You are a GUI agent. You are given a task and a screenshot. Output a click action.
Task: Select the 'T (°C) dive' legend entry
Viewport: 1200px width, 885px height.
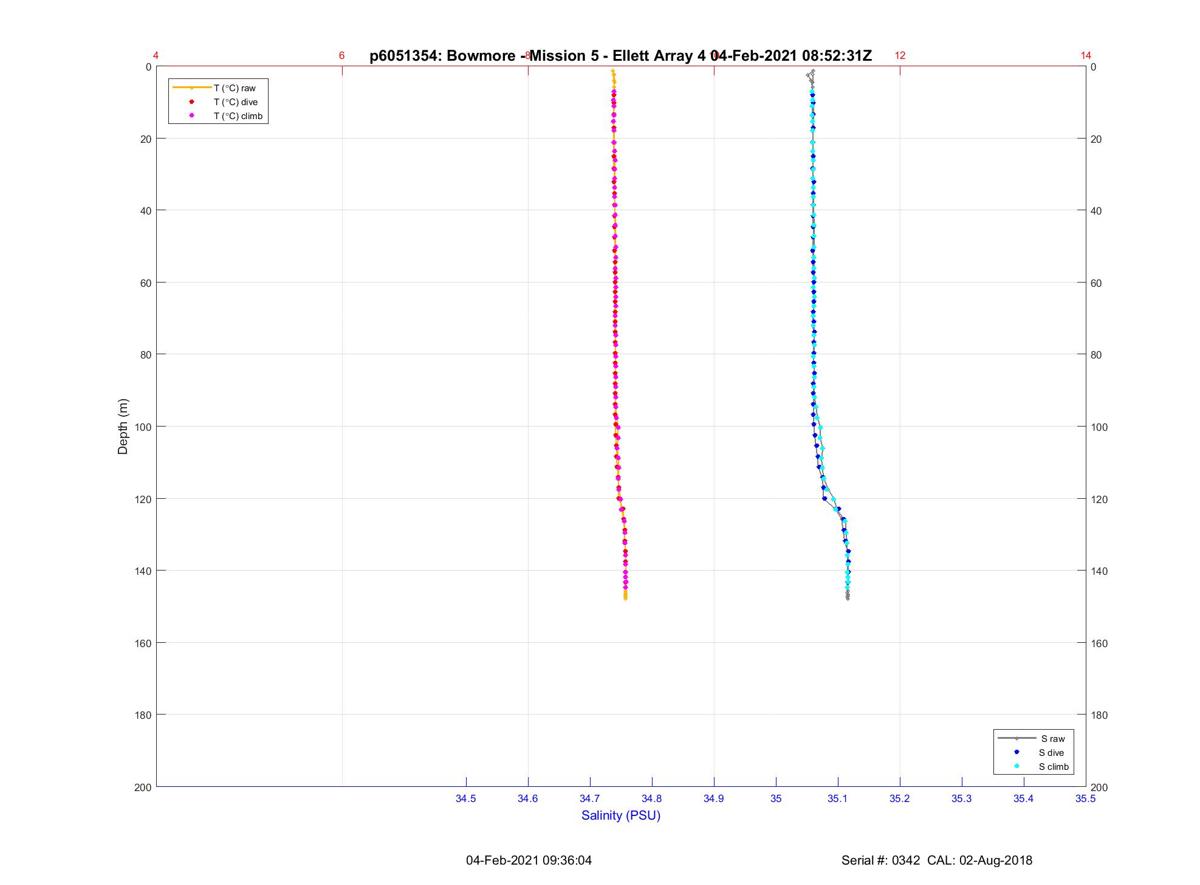pyautogui.click(x=235, y=102)
